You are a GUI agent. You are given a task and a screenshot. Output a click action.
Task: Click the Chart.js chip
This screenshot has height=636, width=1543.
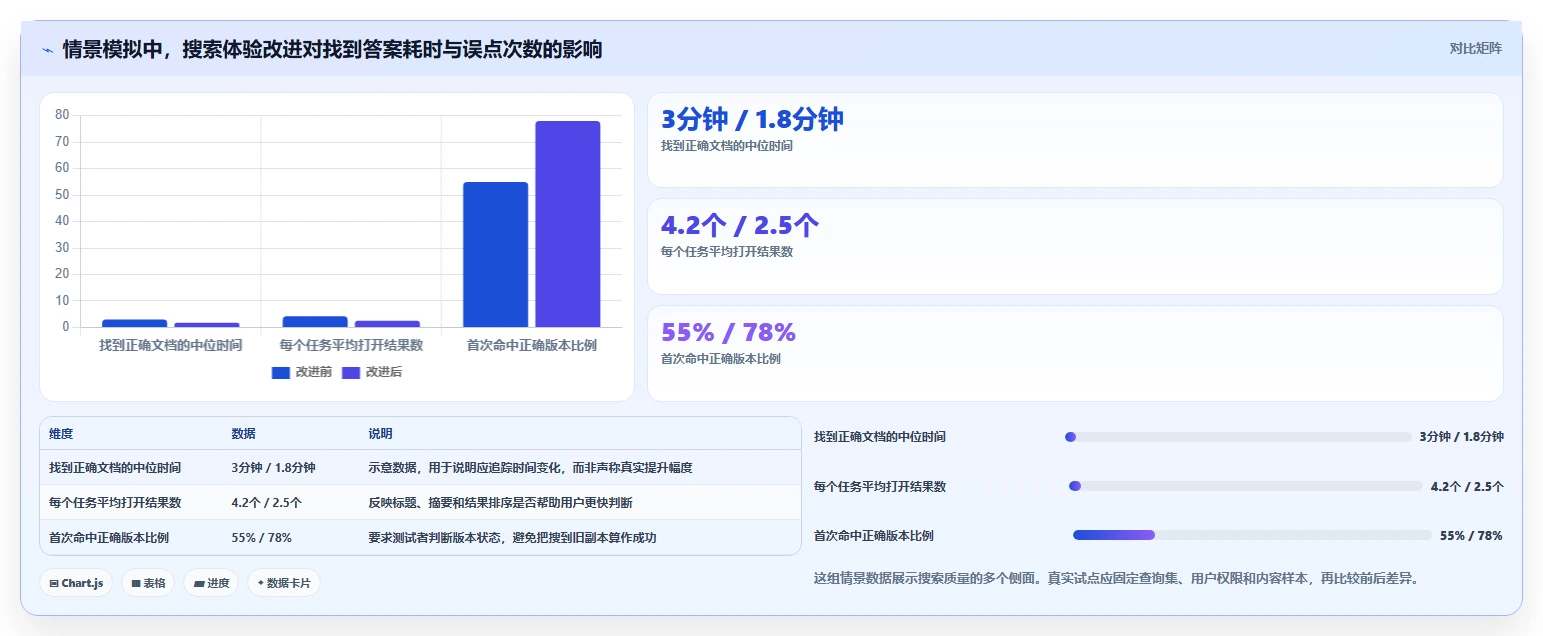pyautogui.click(x=76, y=583)
